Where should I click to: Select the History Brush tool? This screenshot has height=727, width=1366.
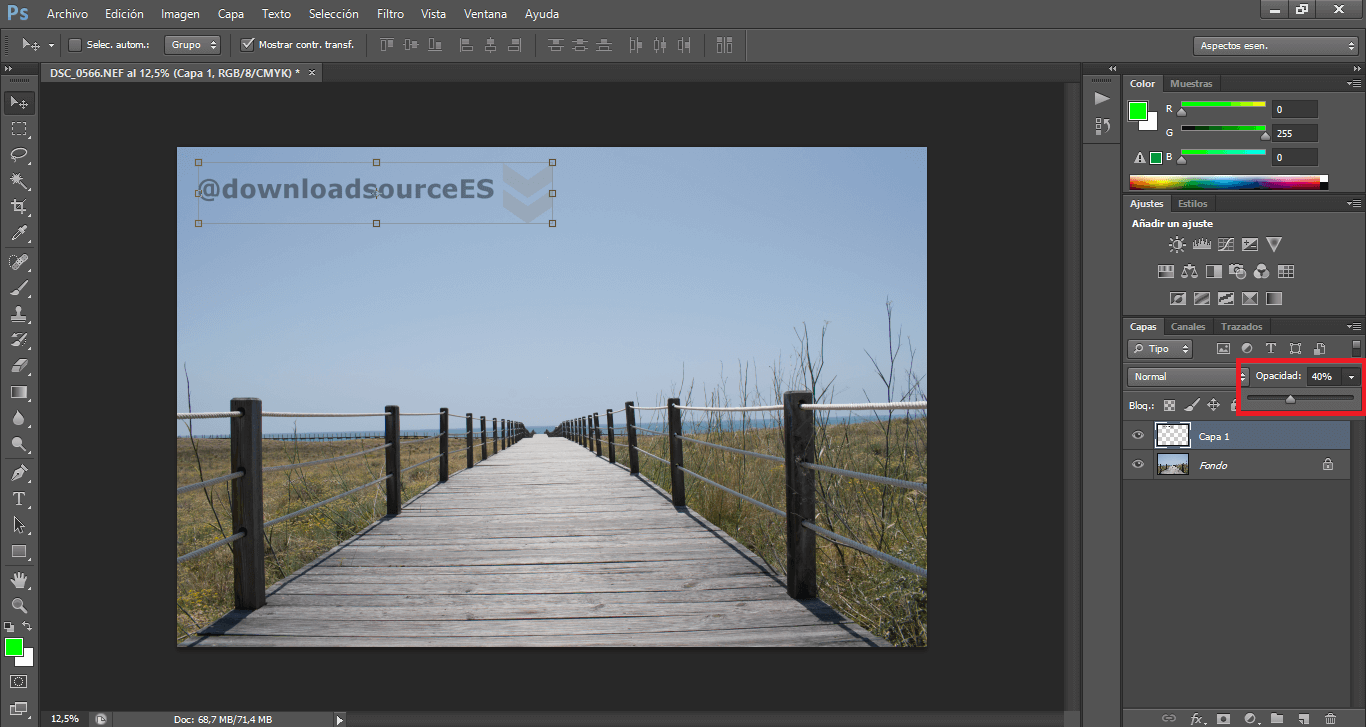point(19,340)
